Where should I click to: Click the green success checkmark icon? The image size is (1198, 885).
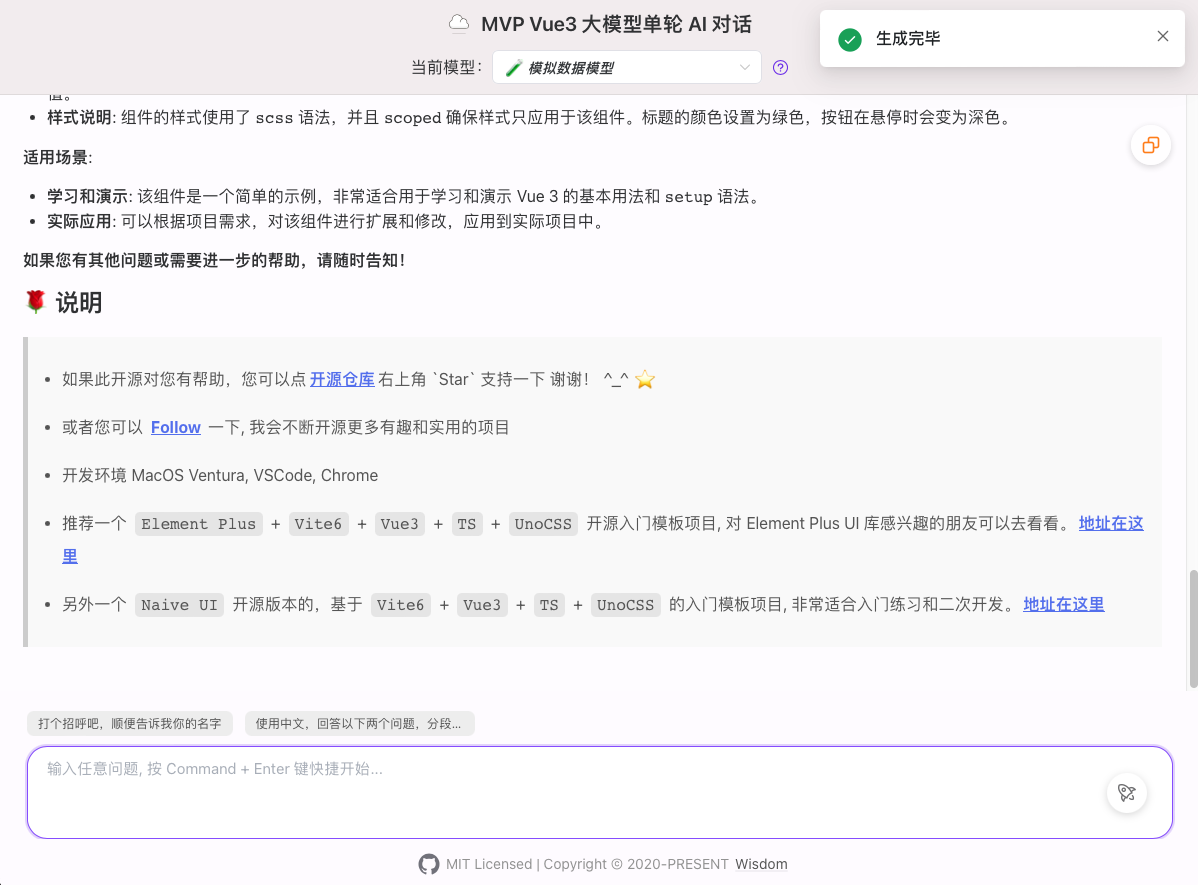click(x=850, y=39)
